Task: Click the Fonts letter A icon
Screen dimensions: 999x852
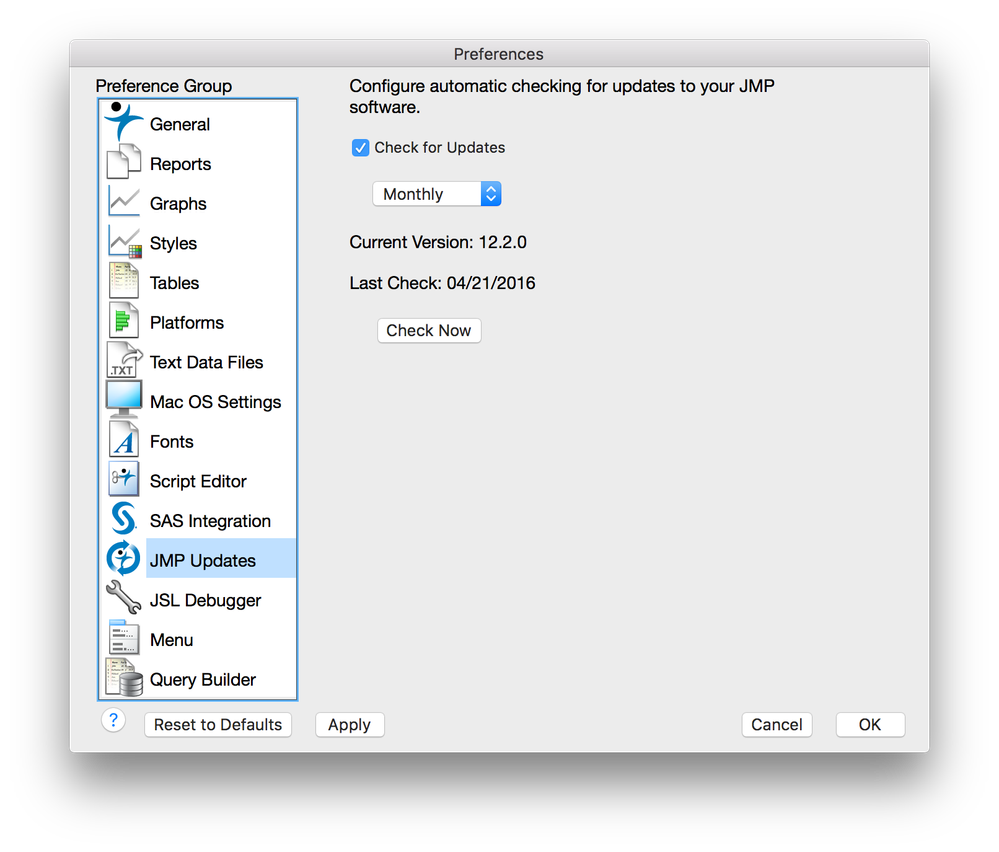Action: point(124,439)
